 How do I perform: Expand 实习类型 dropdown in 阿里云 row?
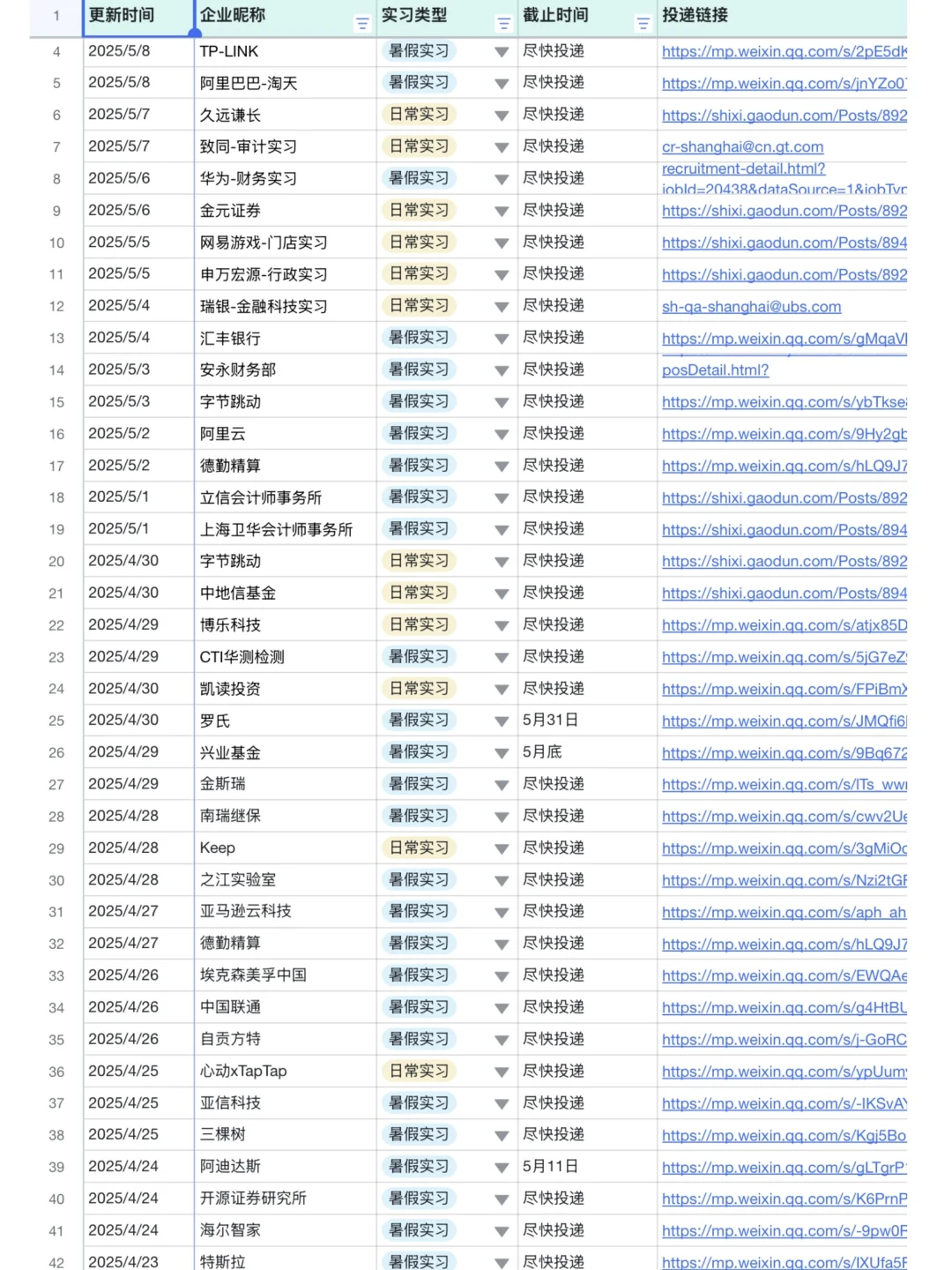502,435
